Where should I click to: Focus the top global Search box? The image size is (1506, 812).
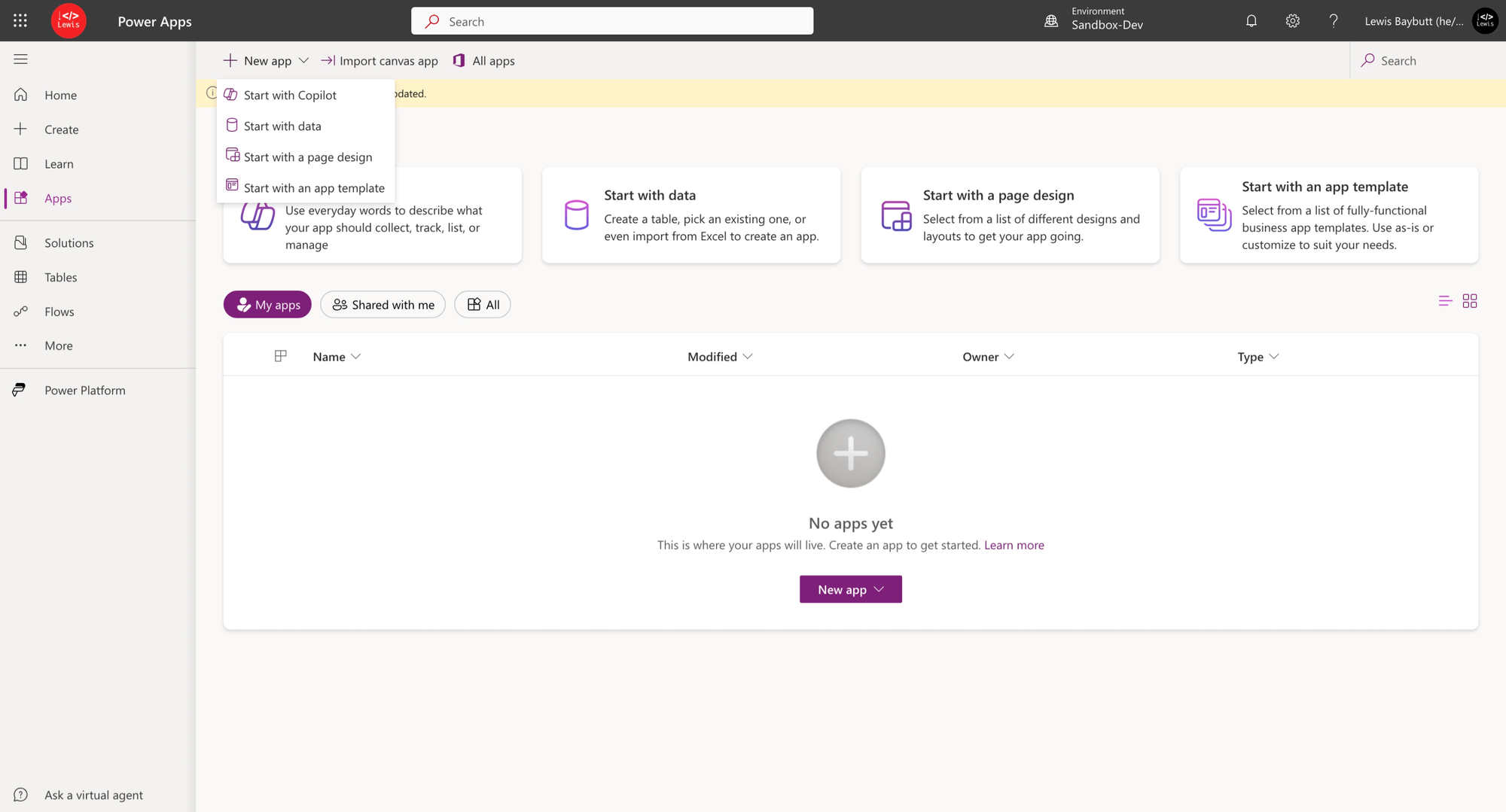tap(612, 21)
